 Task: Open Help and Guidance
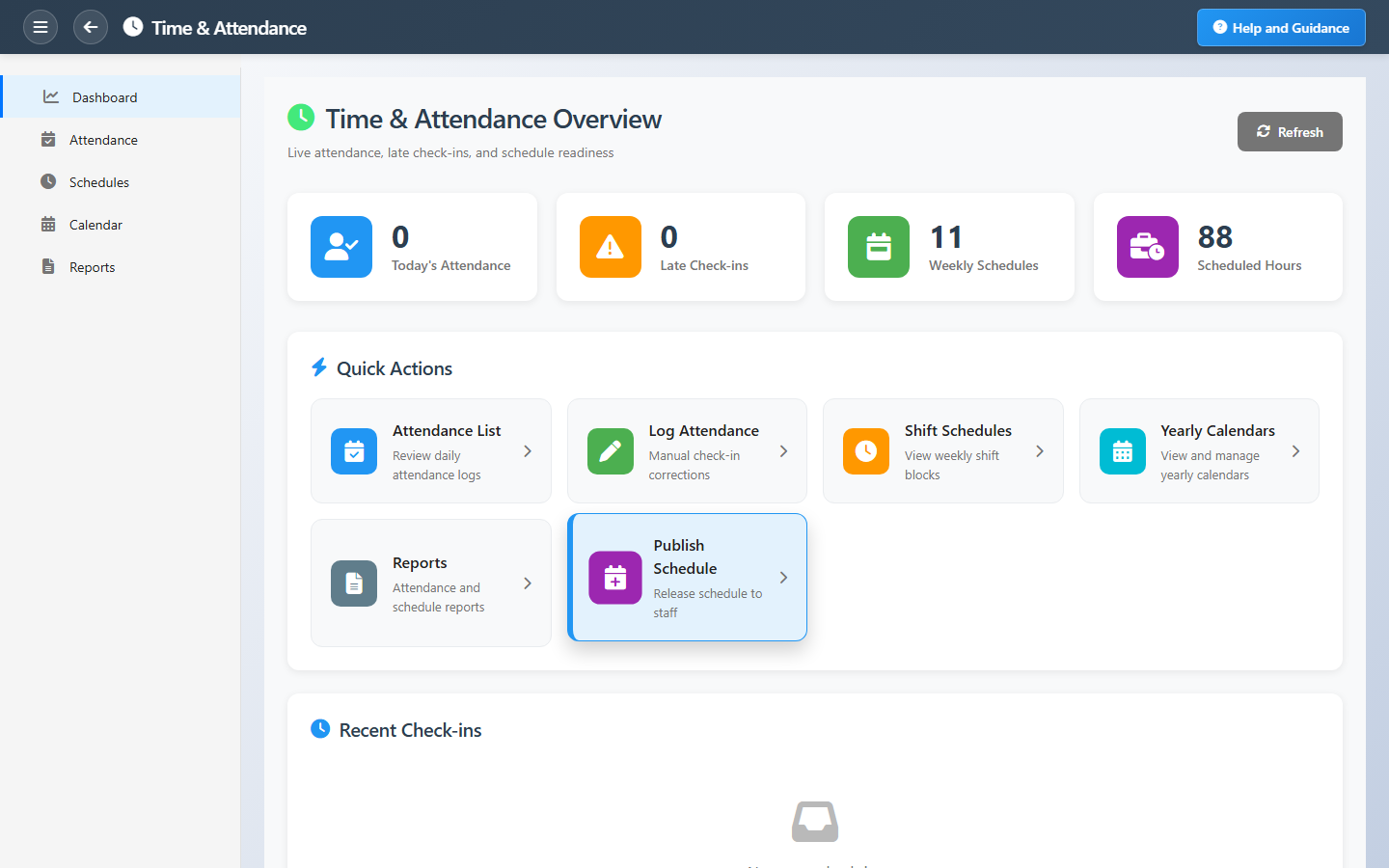pos(1280,28)
